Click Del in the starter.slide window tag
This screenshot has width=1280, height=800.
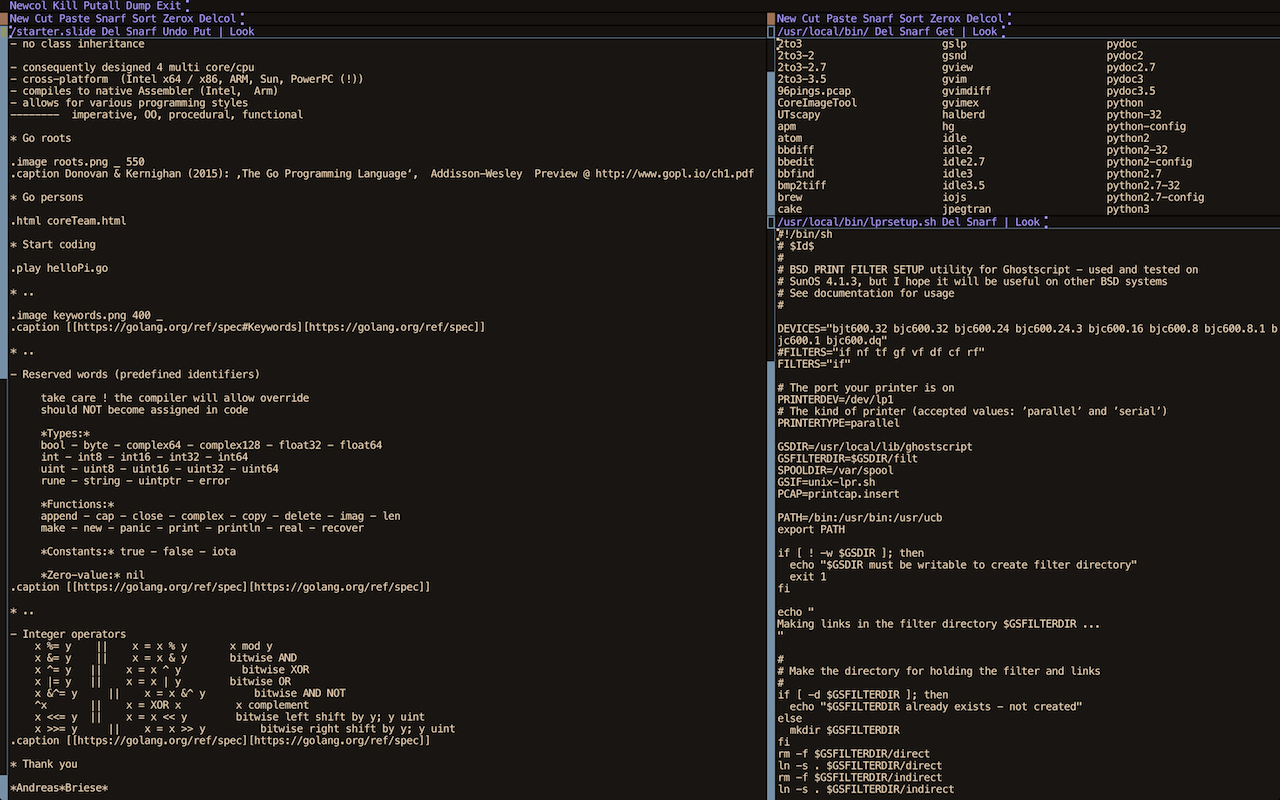110,31
